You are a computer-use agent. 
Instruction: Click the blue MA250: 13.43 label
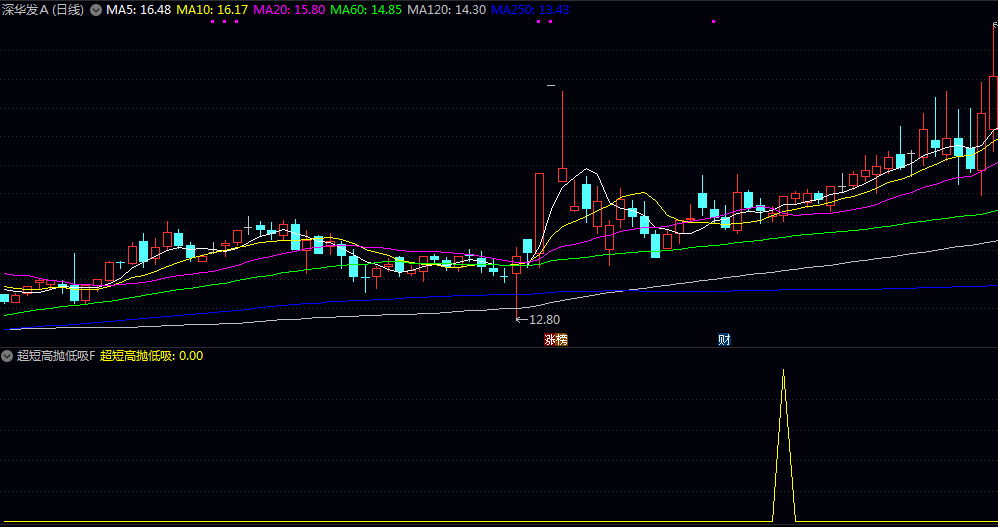[x=531, y=10]
